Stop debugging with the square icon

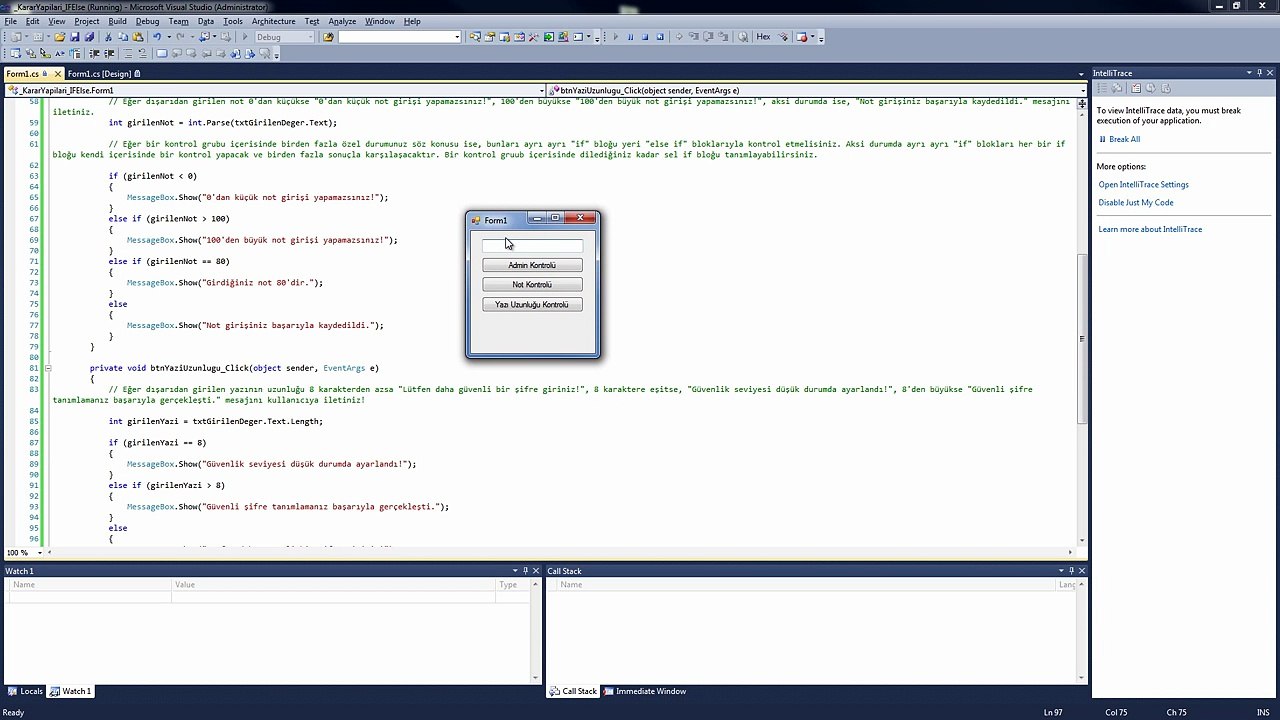pyautogui.click(x=645, y=37)
